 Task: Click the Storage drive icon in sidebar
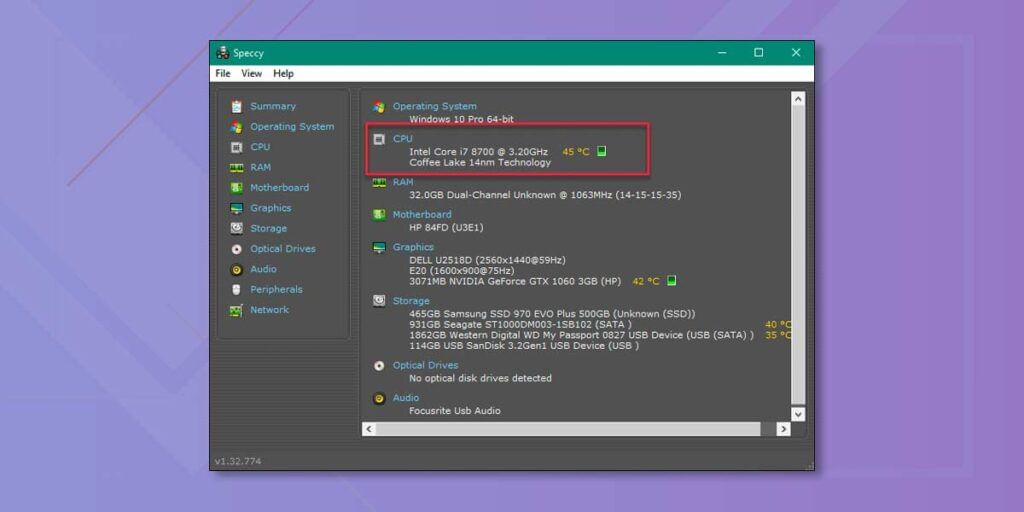click(236, 229)
